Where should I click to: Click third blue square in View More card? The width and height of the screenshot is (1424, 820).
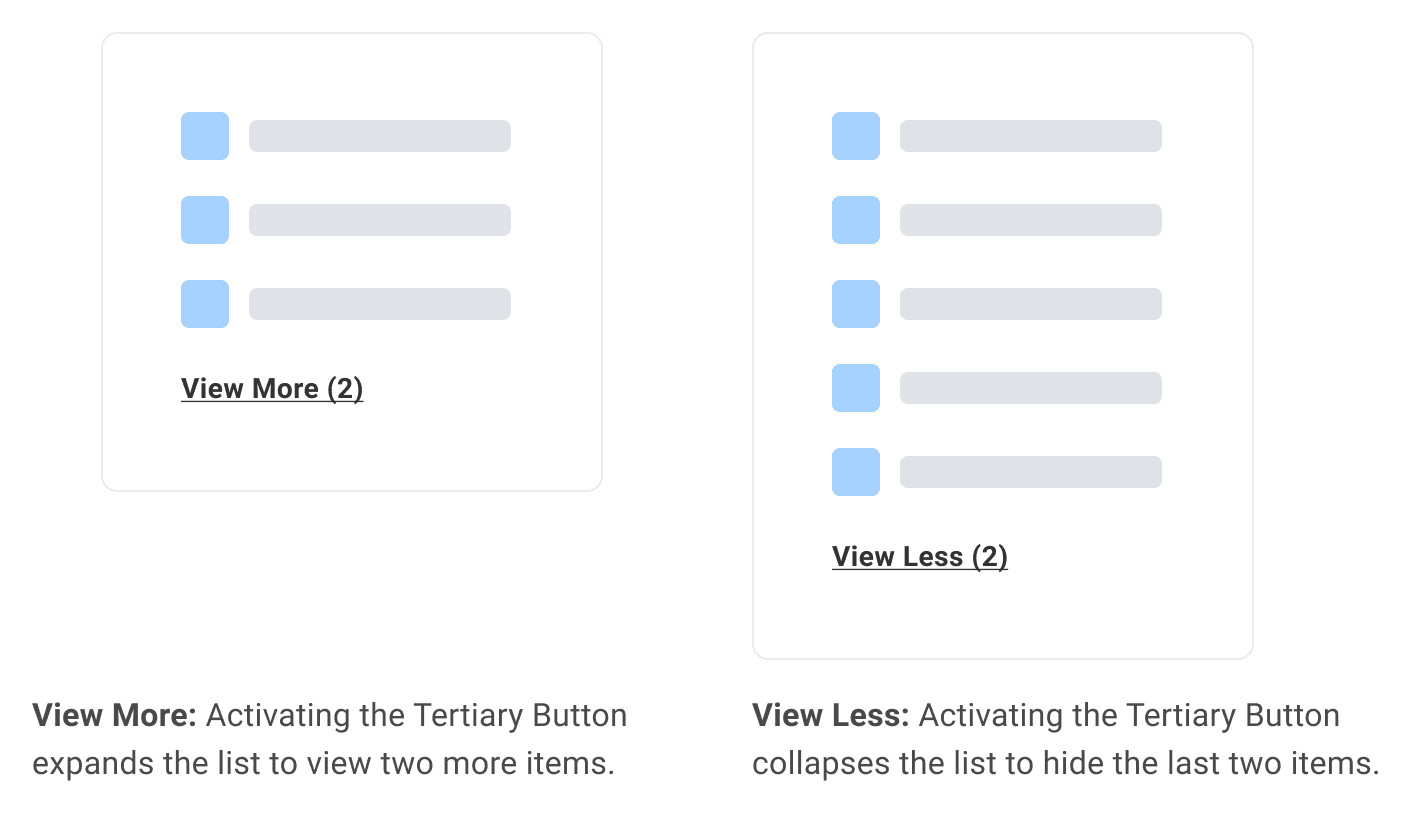point(205,304)
